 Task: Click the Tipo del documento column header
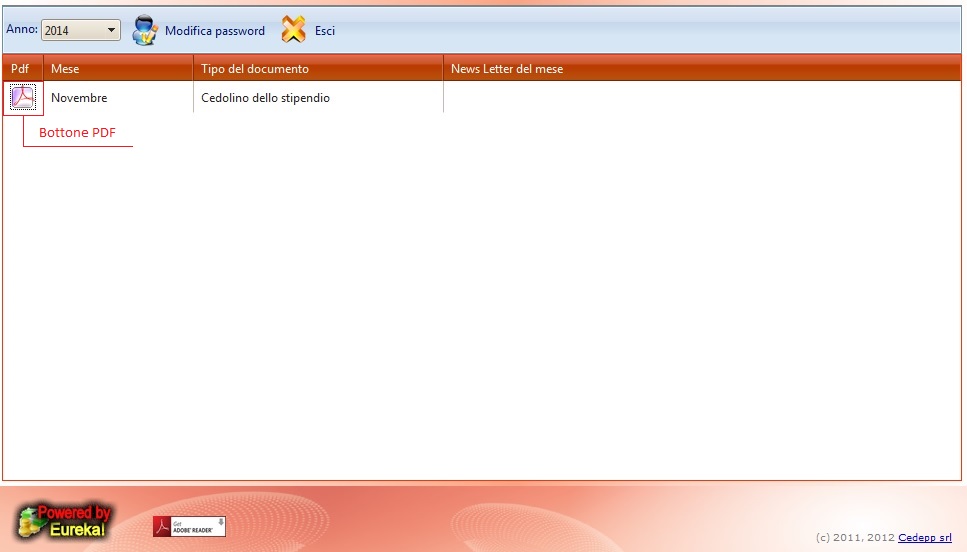tap(255, 69)
